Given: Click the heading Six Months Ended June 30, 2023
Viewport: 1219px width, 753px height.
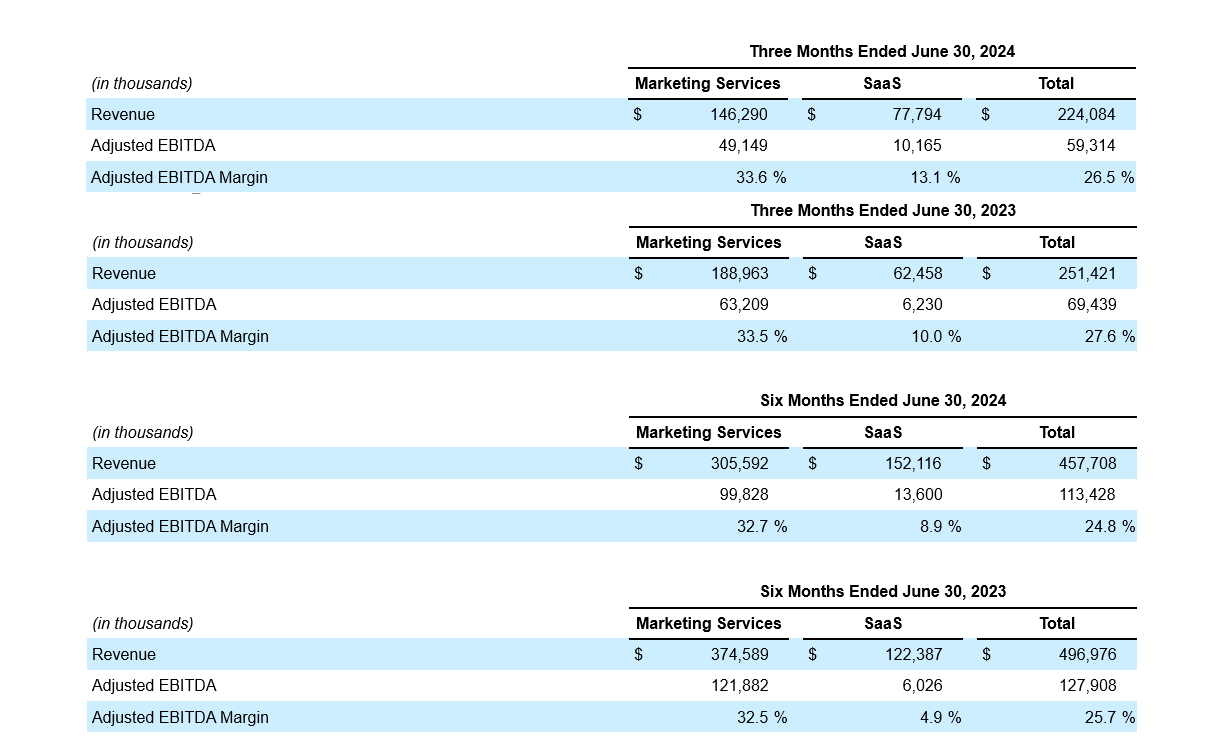Looking at the screenshot, I should pos(883,591).
